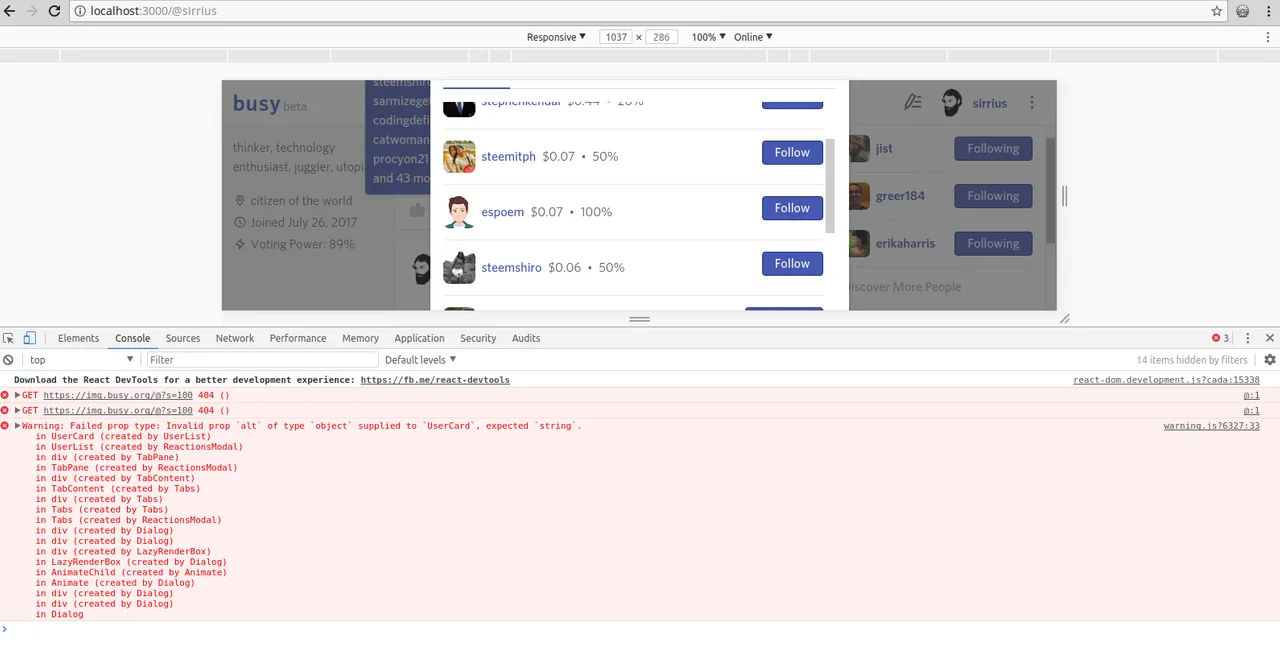The width and height of the screenshot is (1280, 647).
Task: Switch to the Performance tab
Action: (298, 338)
